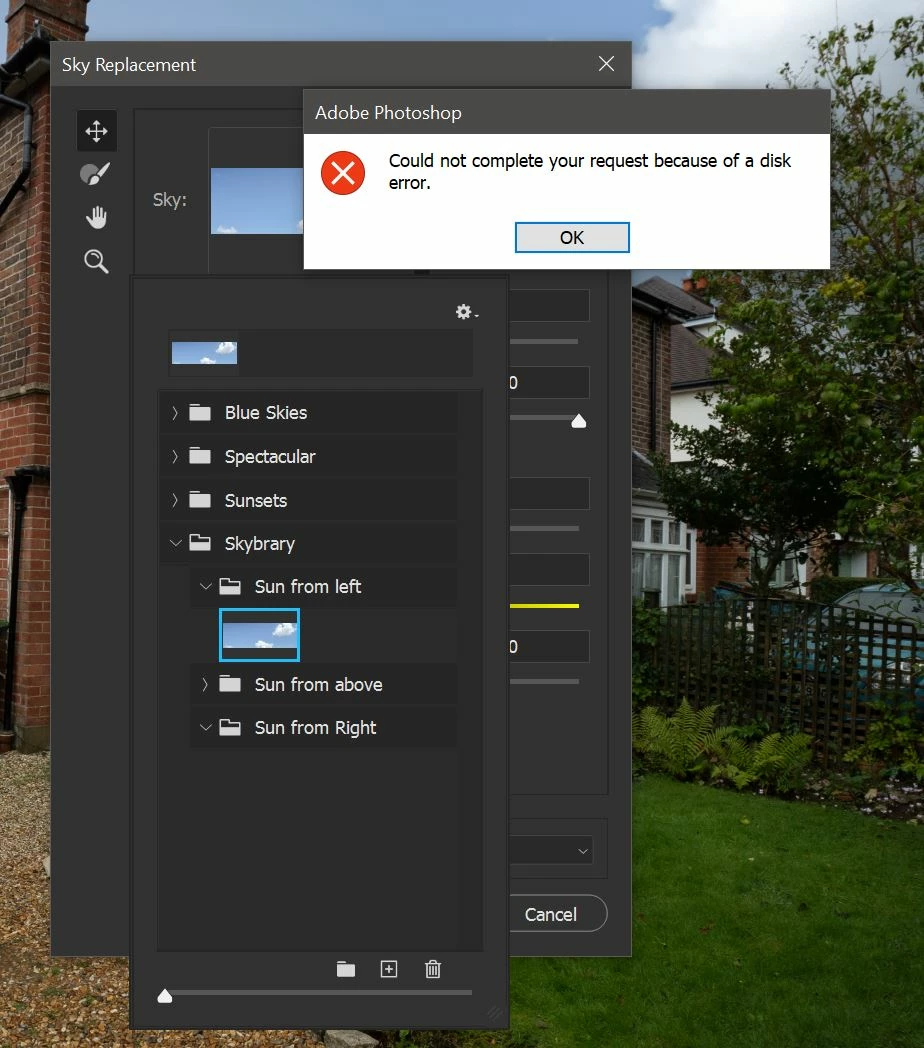
Task: Click the Blue Skies label
Action: pyautogui.click(x=266, y=413)
